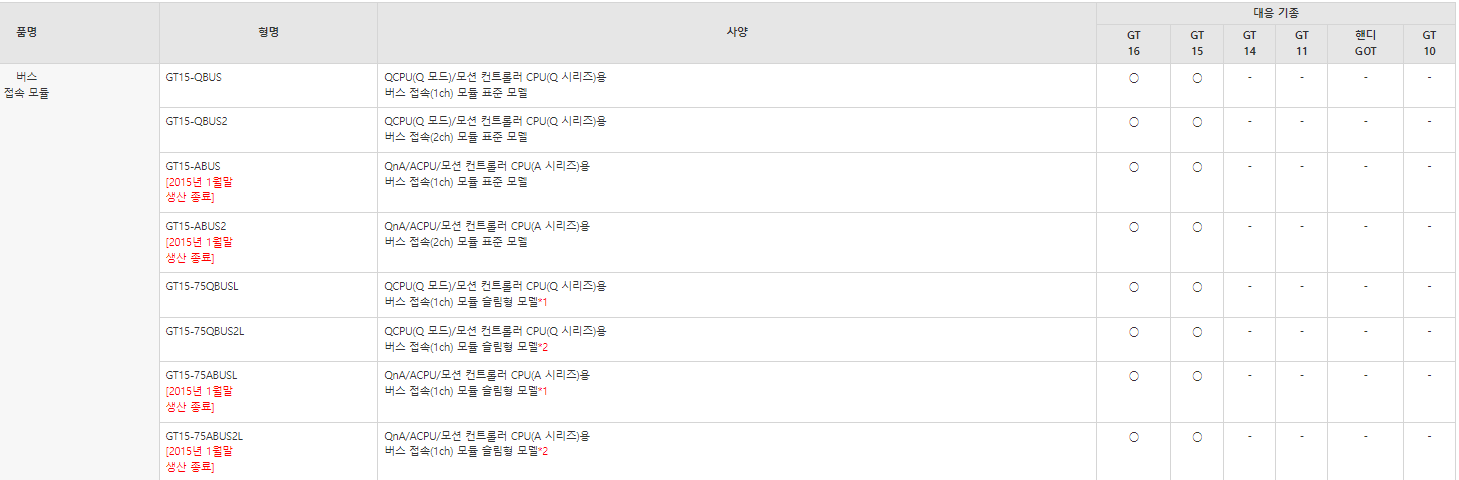Select the GT15-75QBUS2L model name

tap(205, 331)
